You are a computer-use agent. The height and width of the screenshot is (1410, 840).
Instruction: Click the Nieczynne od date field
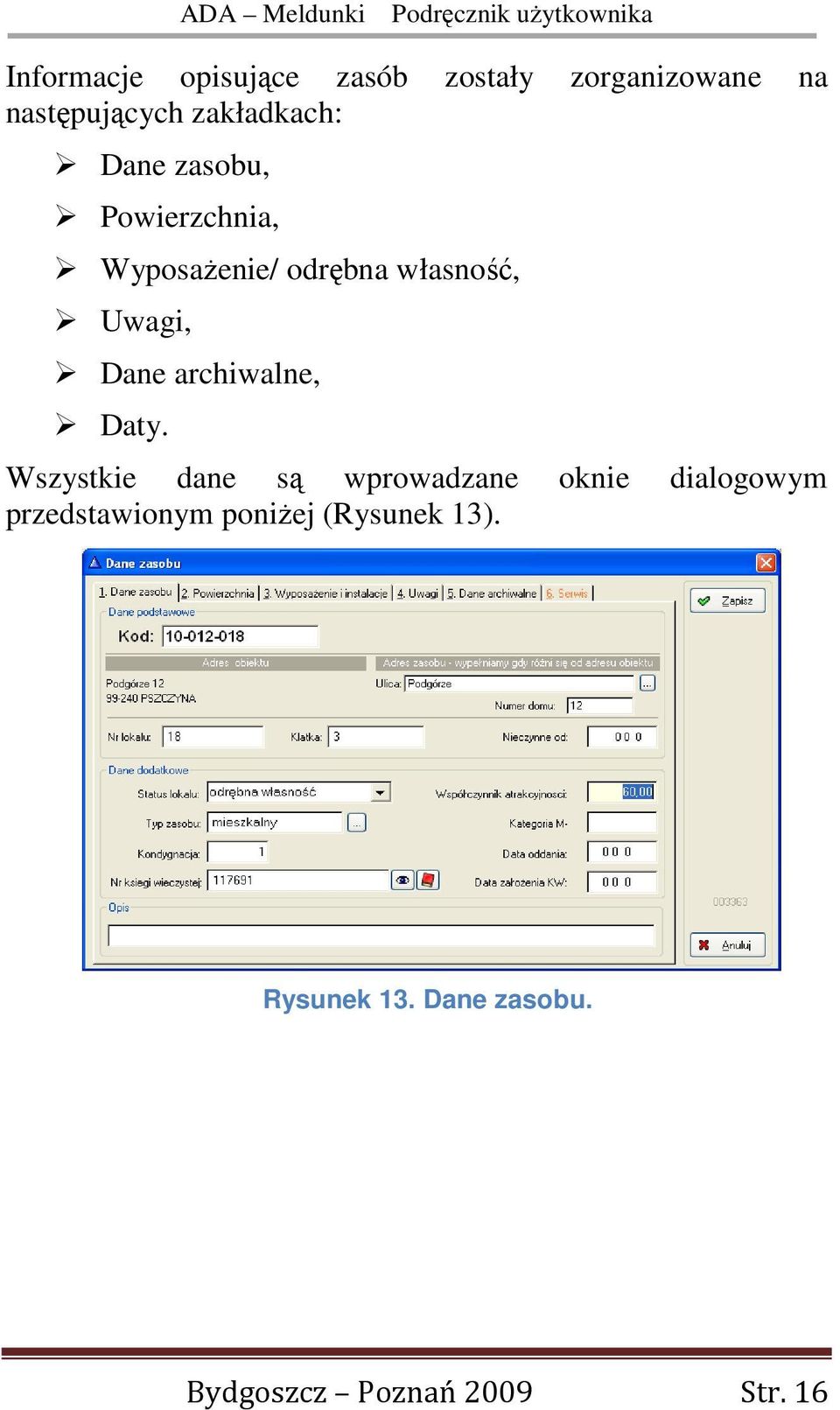click(x=621, y=737)
